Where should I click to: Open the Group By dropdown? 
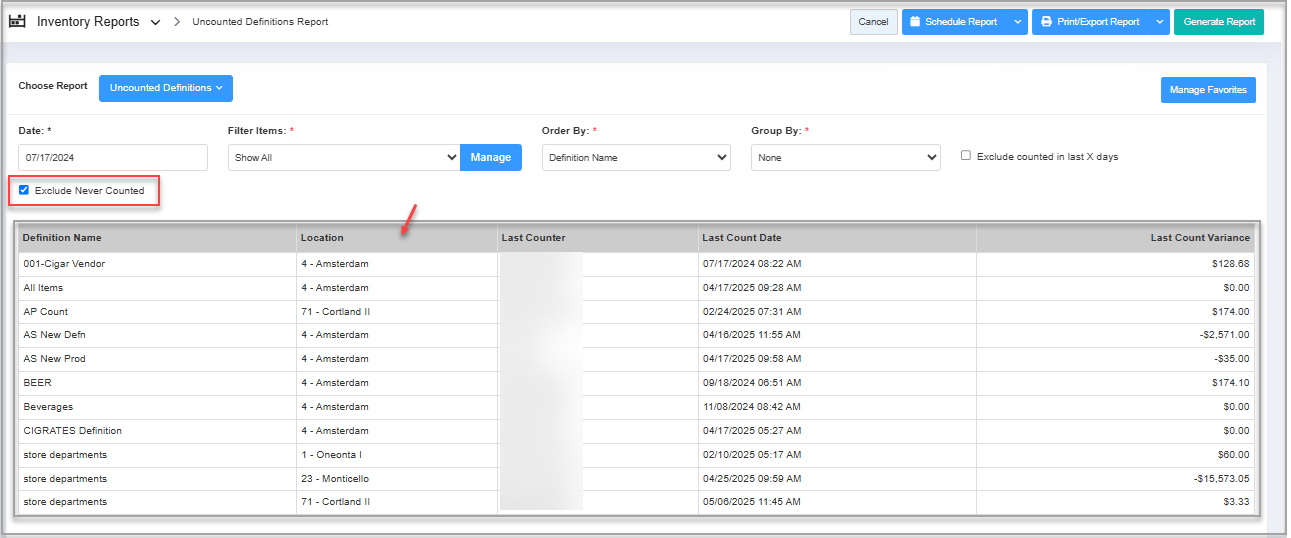846,158
